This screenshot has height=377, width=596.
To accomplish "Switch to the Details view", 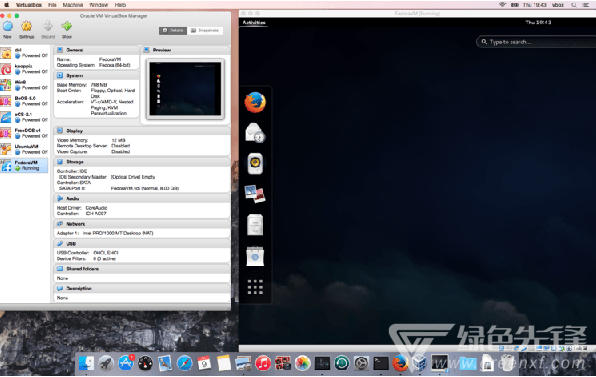I will point(173,30).
